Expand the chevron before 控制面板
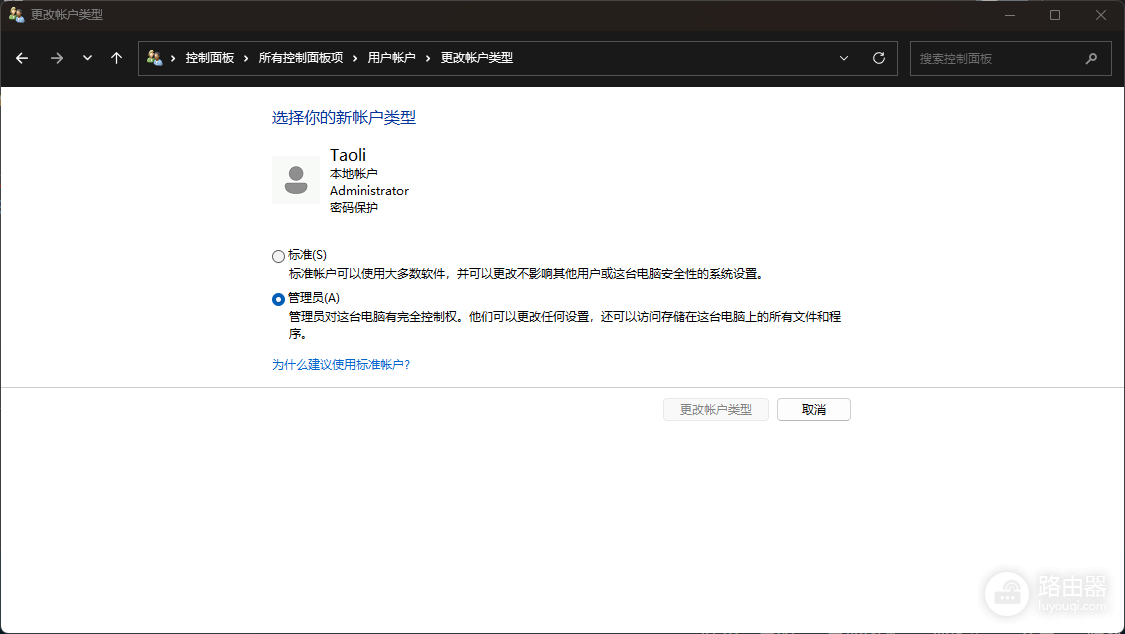1125x634 pixels. pos(173,58)
